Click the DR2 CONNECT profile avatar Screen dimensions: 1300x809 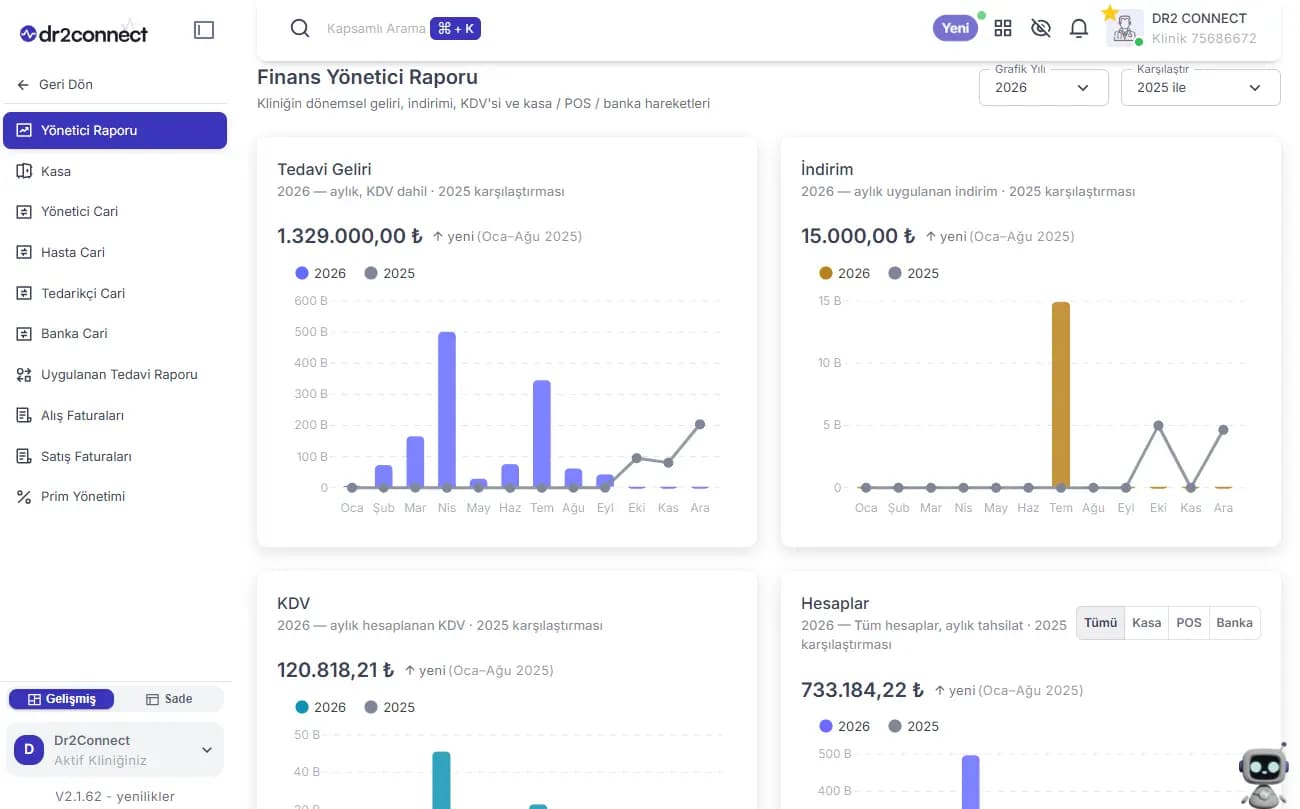click(1125, 28)
